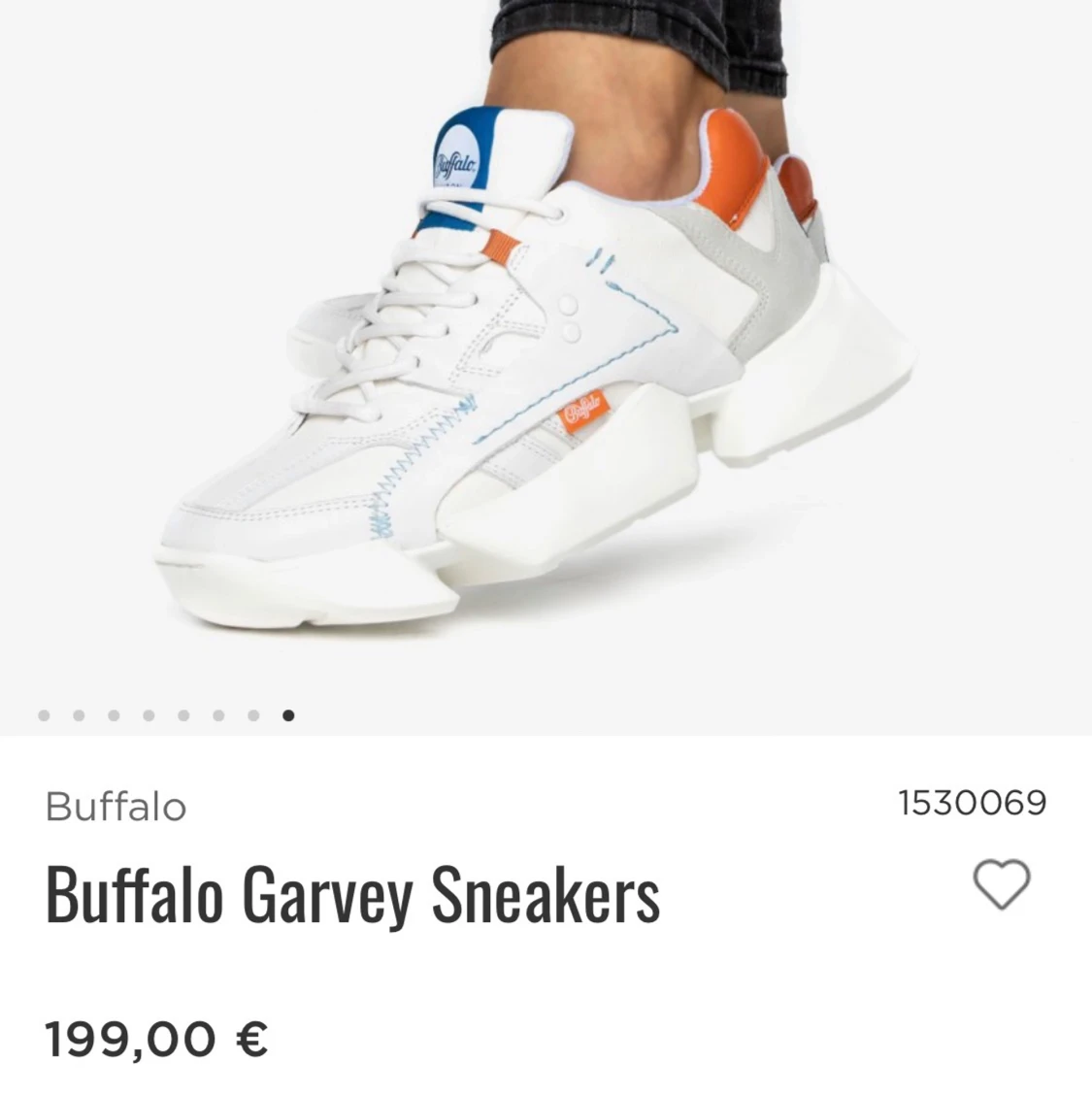This screenshot has height=1093, width=1092.
Task: Add sneakers to wishlist with heart icon
Action: point(1002,884)
